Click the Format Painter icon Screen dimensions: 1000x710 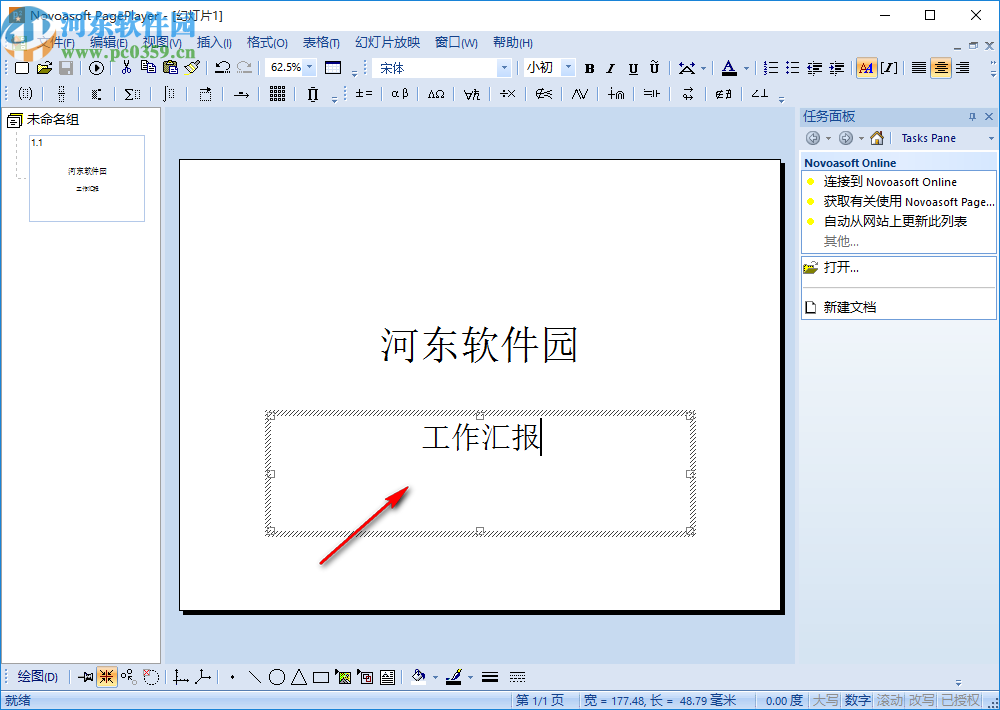(191, 67)
